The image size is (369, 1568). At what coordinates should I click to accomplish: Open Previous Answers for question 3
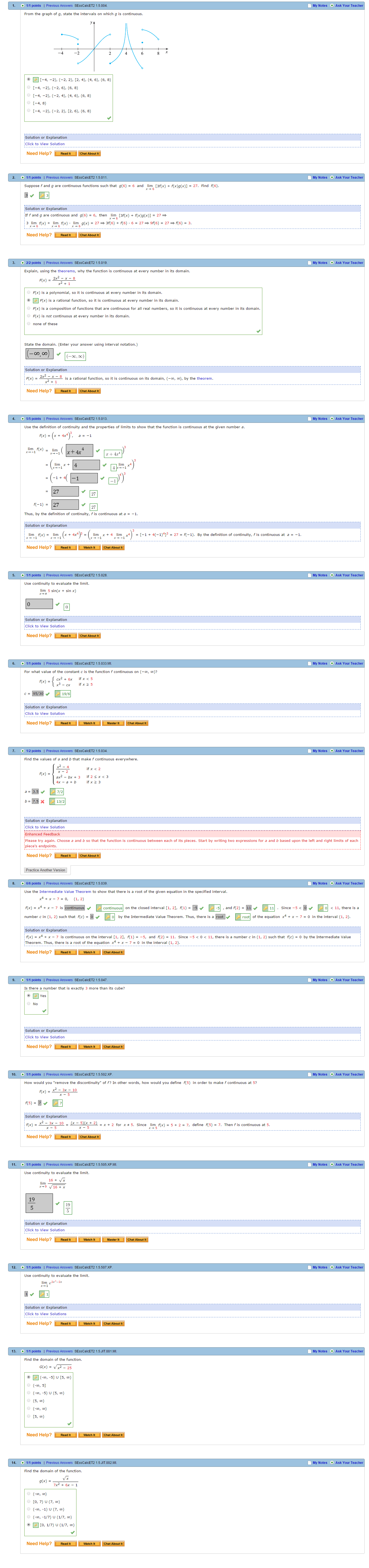click(59, 263)
